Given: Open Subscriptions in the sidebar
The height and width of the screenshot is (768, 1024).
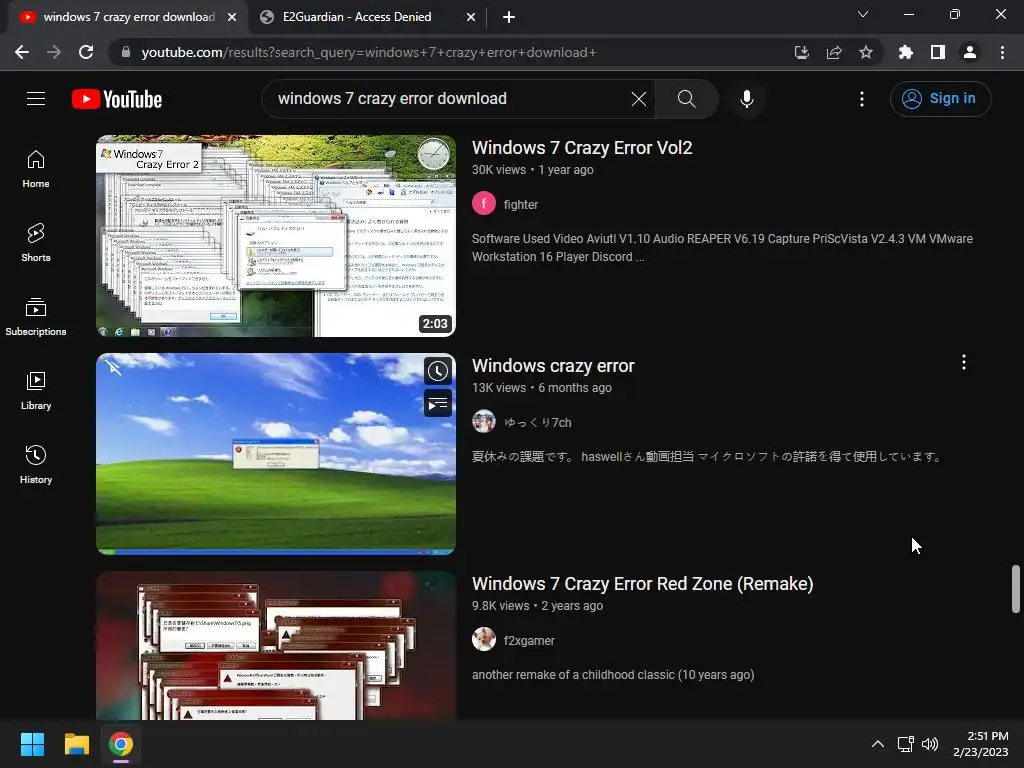Looking at the screenshot, I should 36,317.
